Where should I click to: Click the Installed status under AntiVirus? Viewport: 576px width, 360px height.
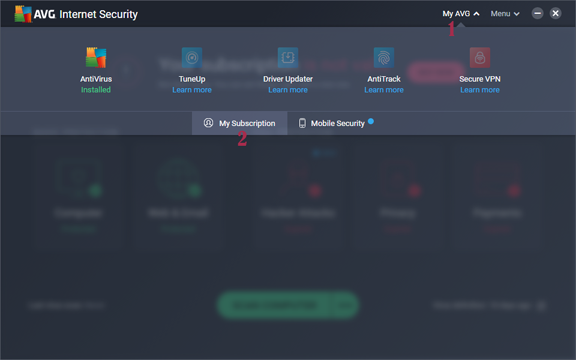pyautogui.click(x=96, y=90)
